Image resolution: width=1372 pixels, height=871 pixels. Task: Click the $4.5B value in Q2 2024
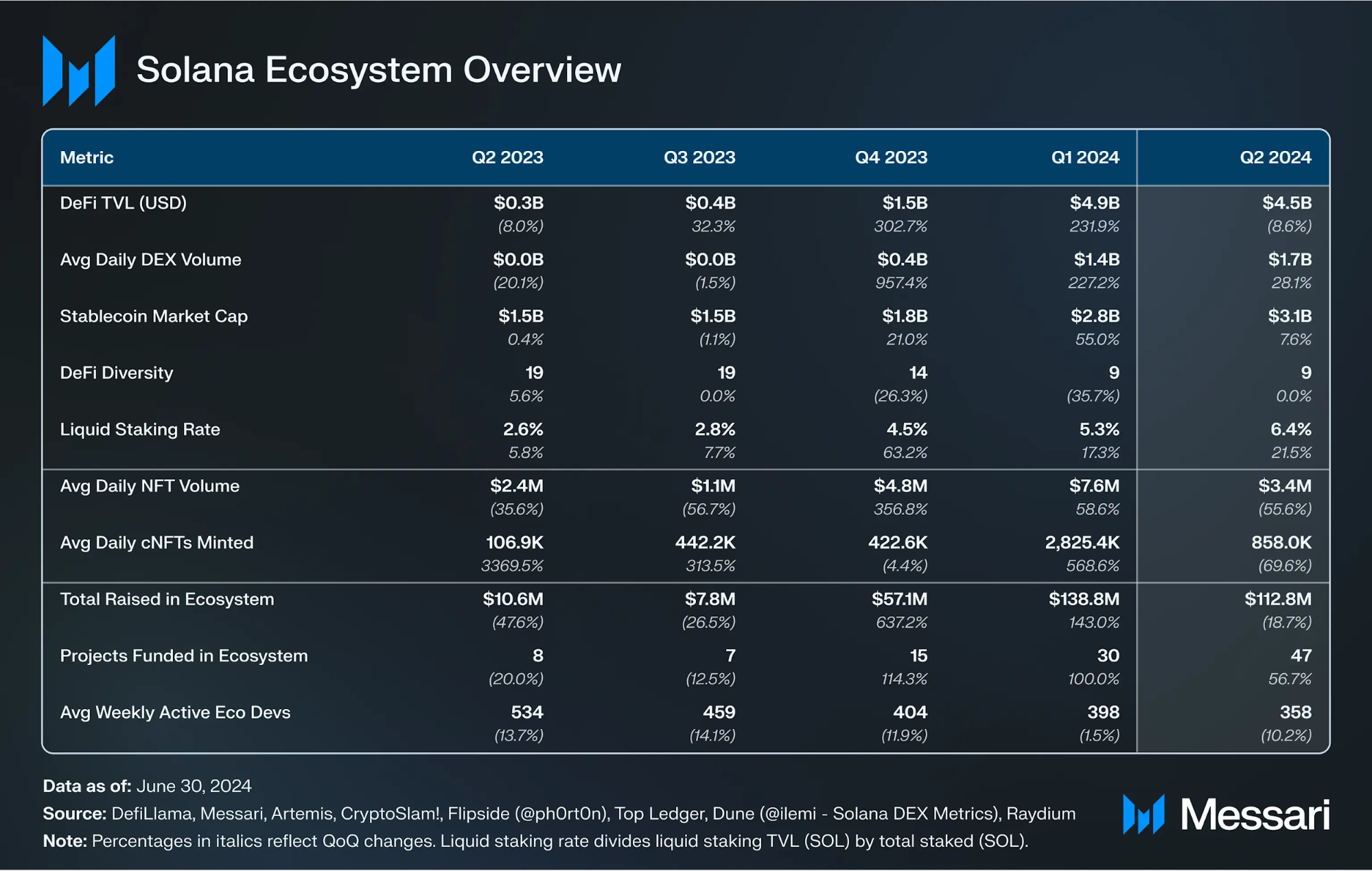(x=1287, y=203)
